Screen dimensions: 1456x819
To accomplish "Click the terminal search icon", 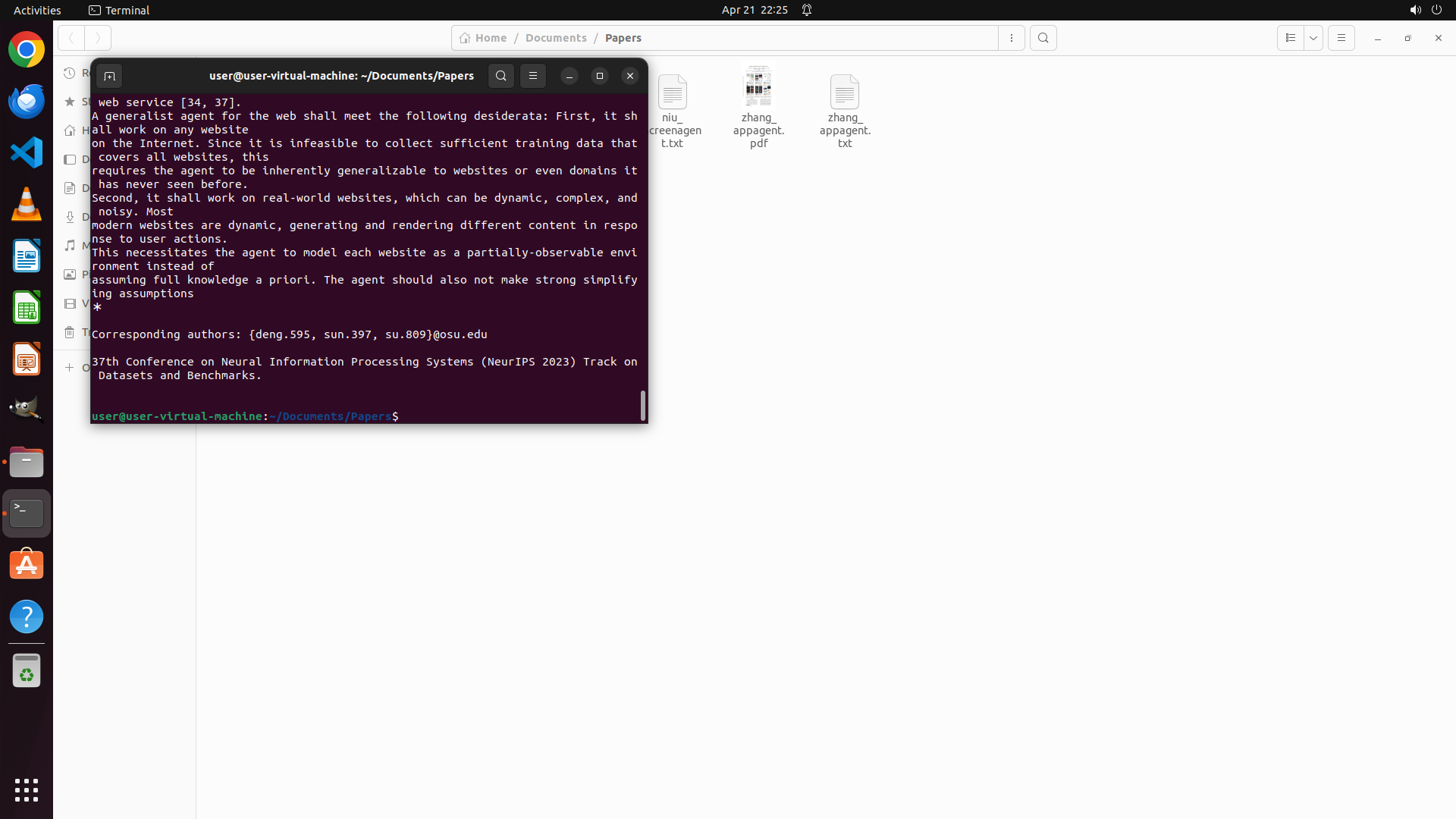I will 500,76.
